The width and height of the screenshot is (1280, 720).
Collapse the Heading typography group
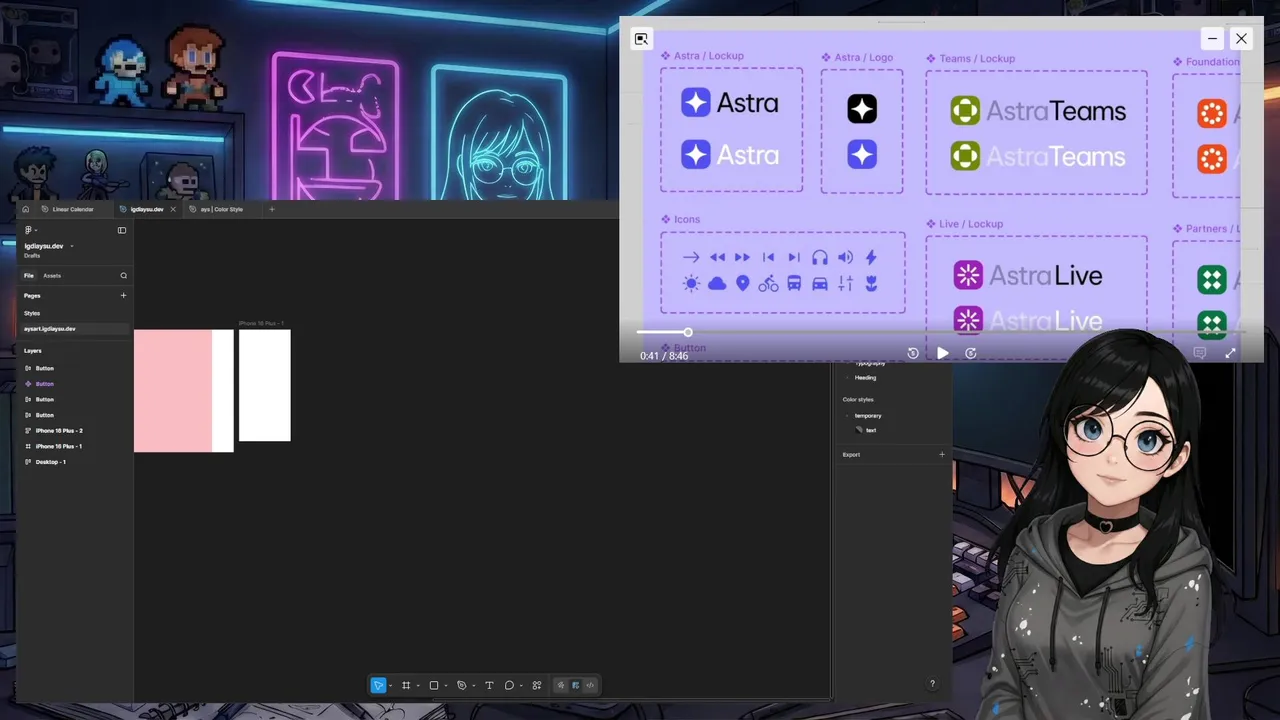(x=848, y=378)
